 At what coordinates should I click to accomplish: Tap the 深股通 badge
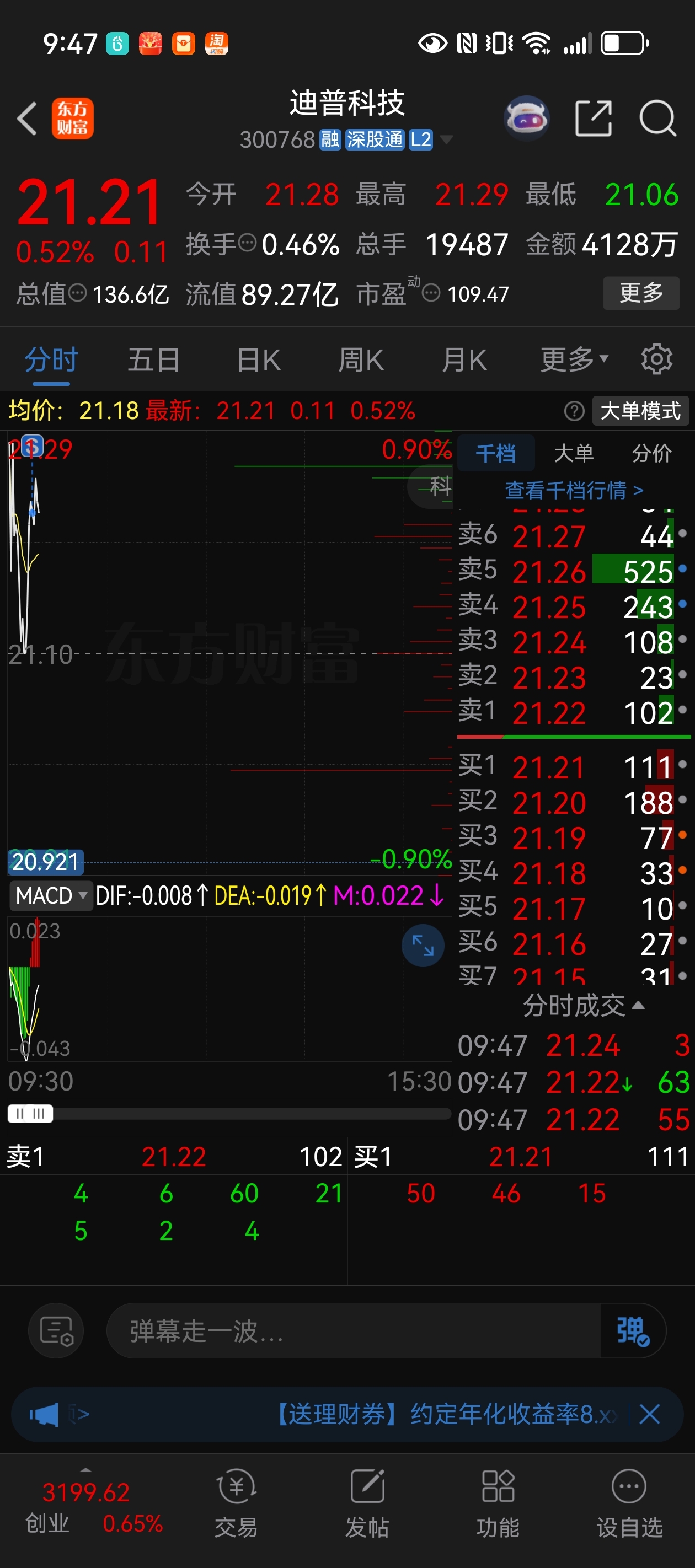point(375,139)
